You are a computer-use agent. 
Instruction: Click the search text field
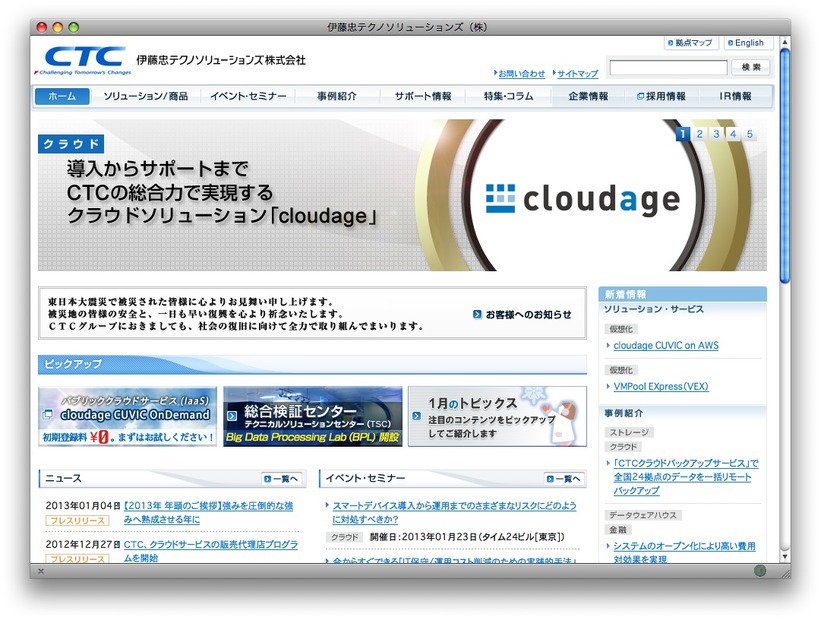click(x=668, y=67)
